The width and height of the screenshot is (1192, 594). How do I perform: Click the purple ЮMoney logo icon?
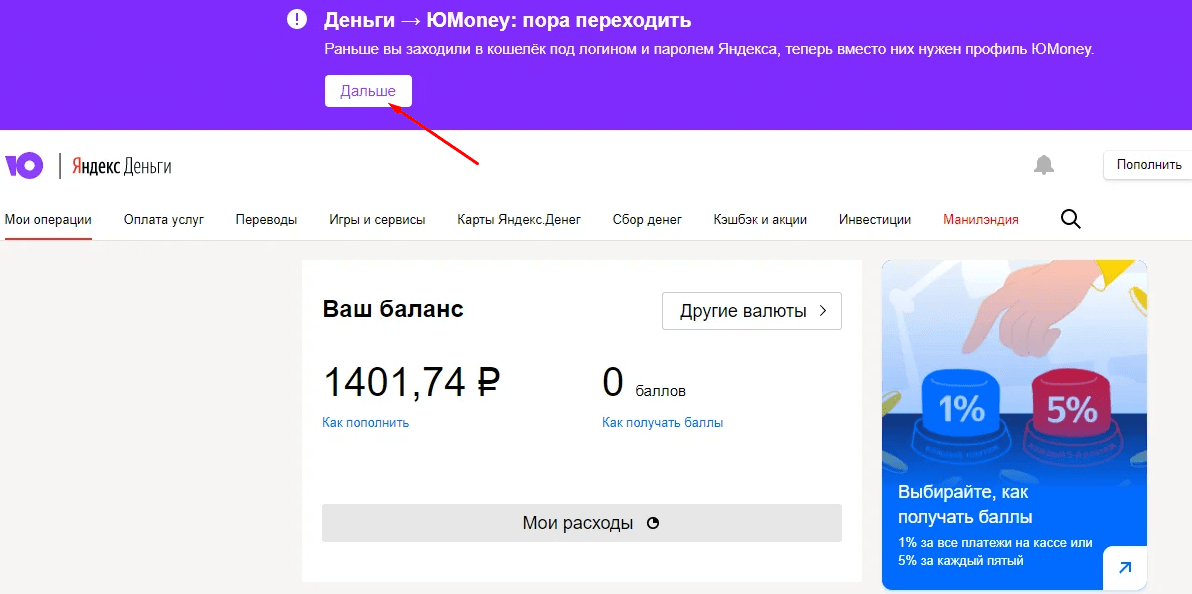pyautogui.click(x=24, y=166)
